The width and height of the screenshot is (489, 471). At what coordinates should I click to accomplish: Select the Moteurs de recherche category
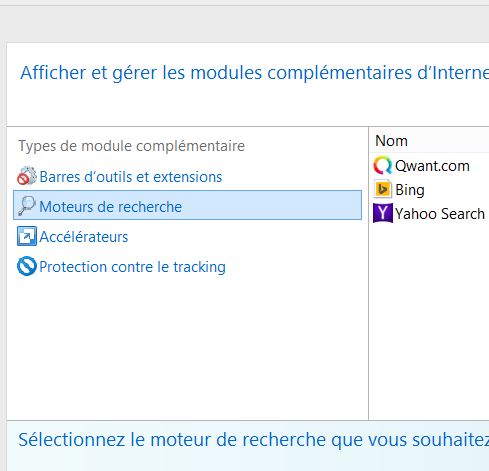point(187,205)
